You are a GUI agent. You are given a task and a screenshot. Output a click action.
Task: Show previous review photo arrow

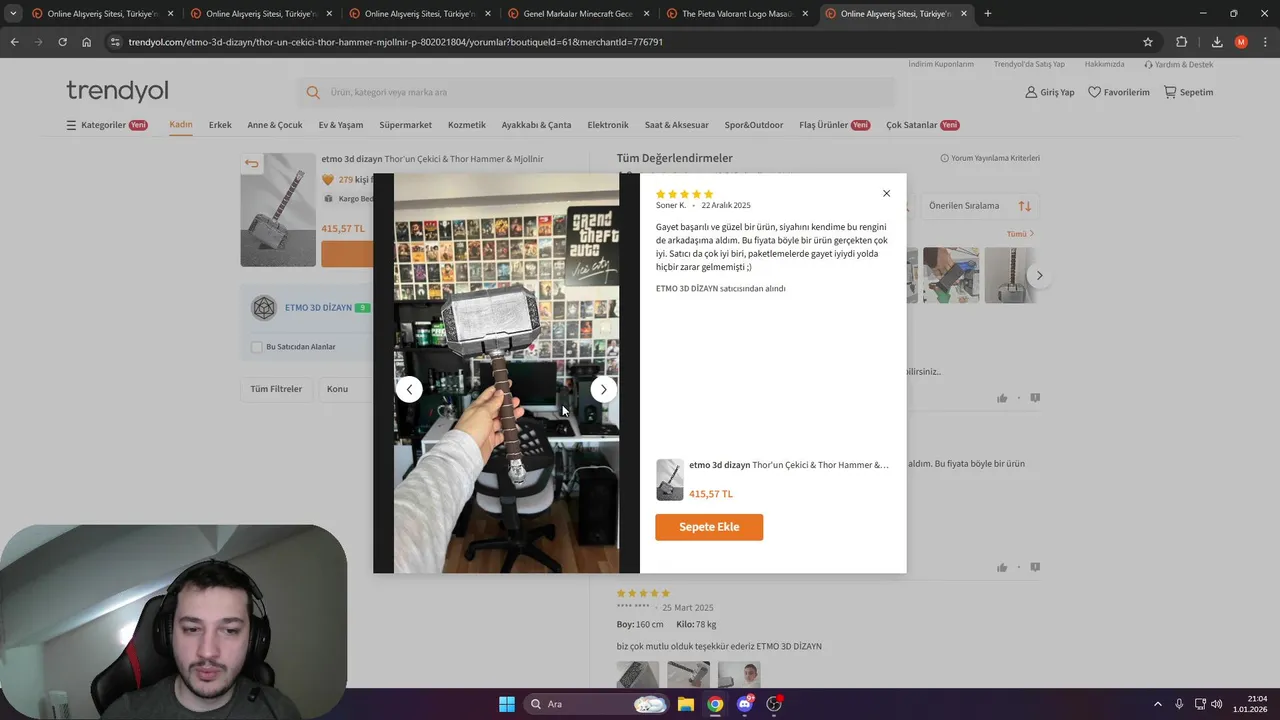point(409,389)
